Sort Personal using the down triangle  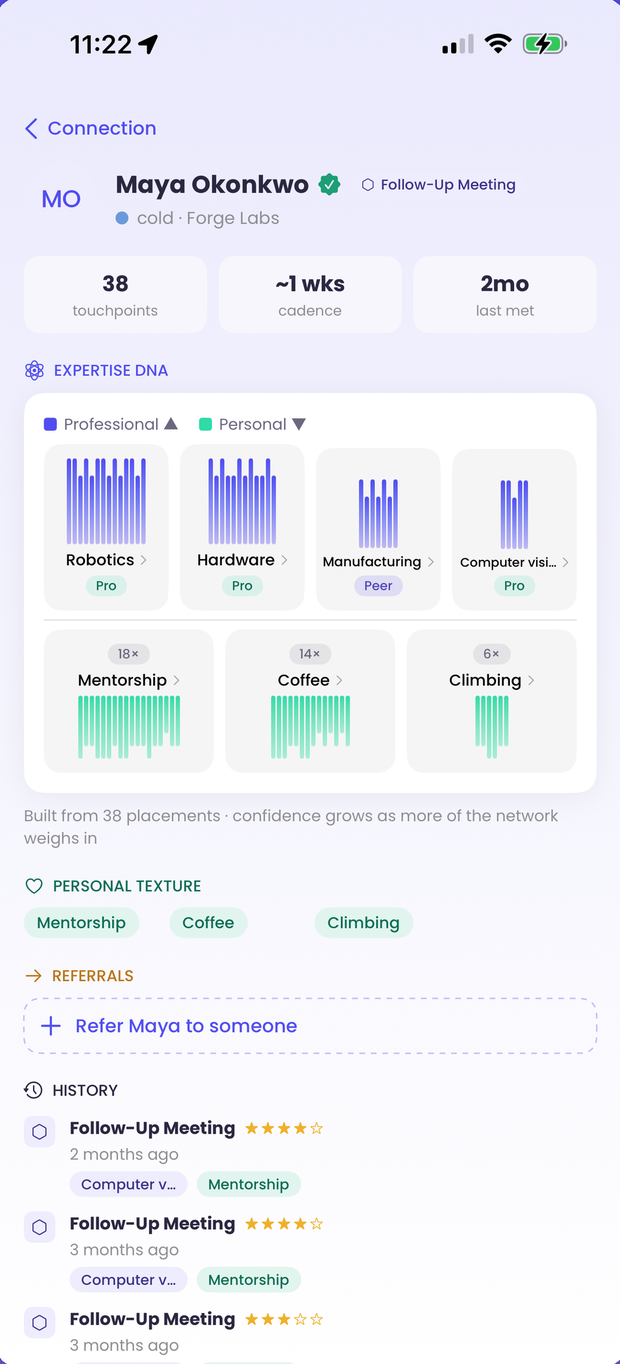[298, 424]
